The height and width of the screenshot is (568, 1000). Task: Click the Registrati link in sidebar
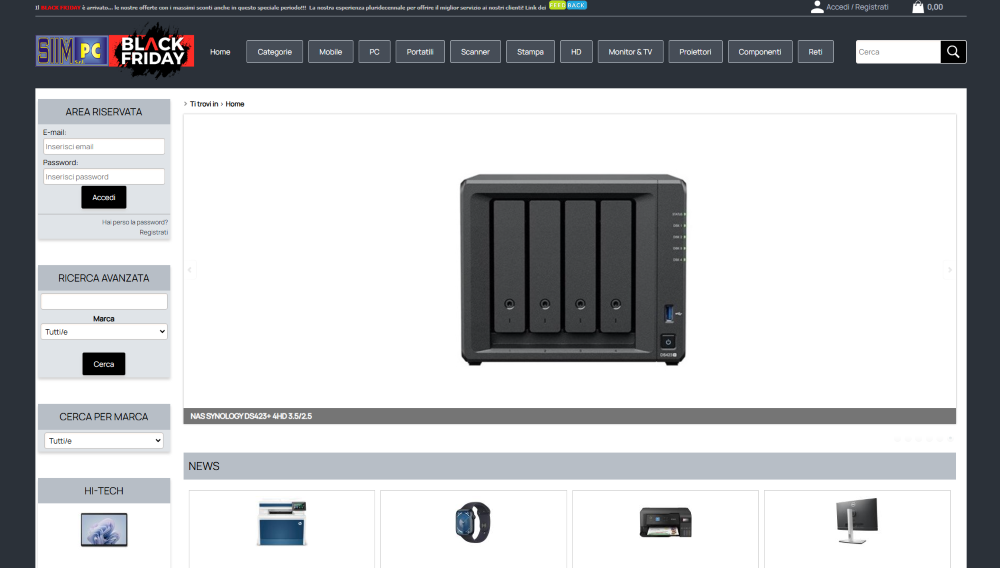(154, 233)
